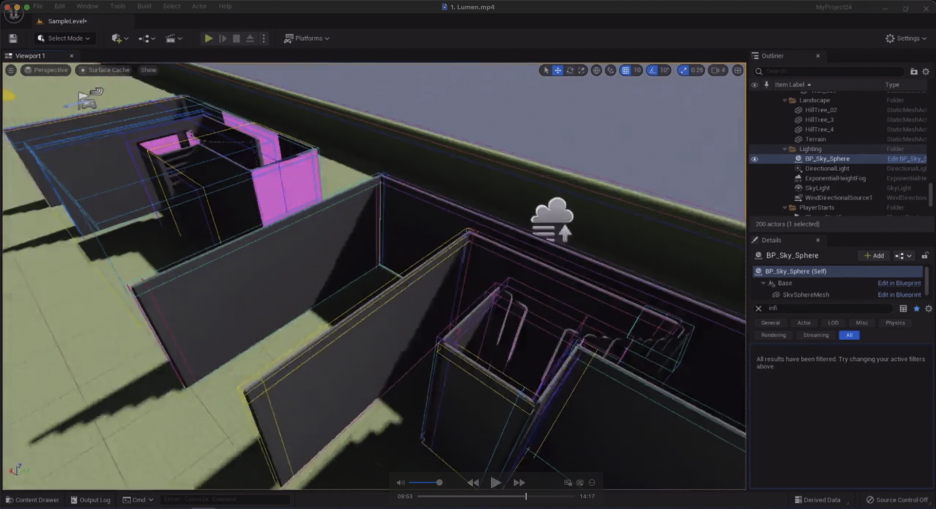
Task: Click the Add component button
Action: (874, 255)
